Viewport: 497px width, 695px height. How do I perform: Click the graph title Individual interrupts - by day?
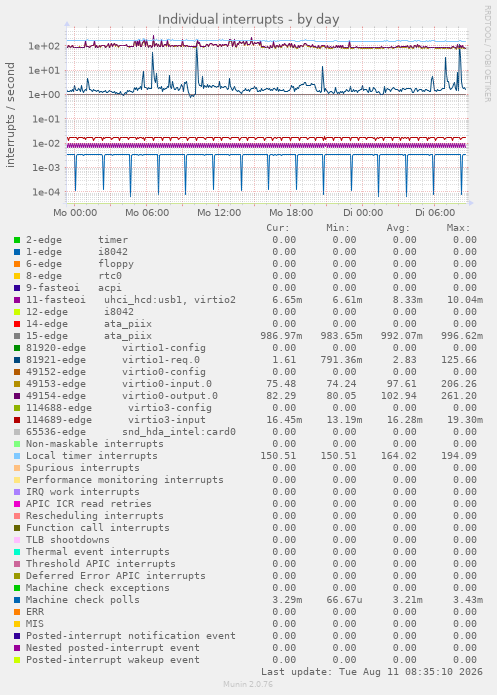coord(248,20)
